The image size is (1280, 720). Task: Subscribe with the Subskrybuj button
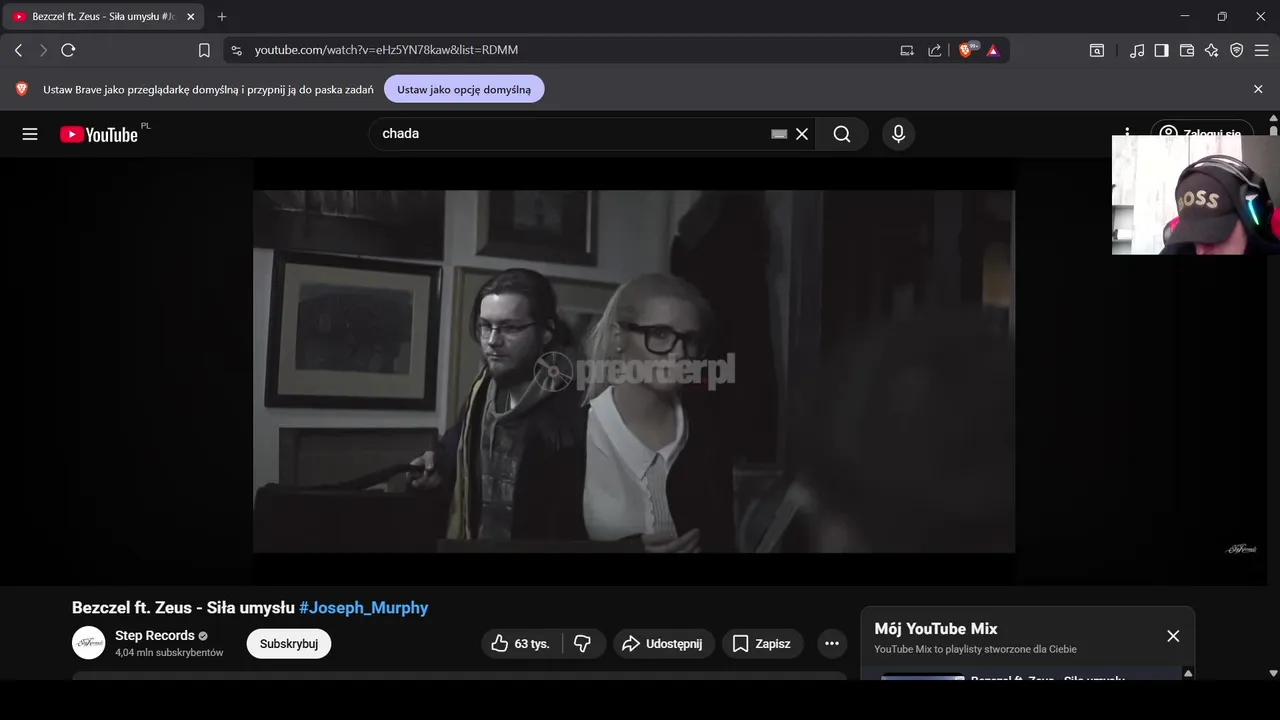[x=289, y=644]
